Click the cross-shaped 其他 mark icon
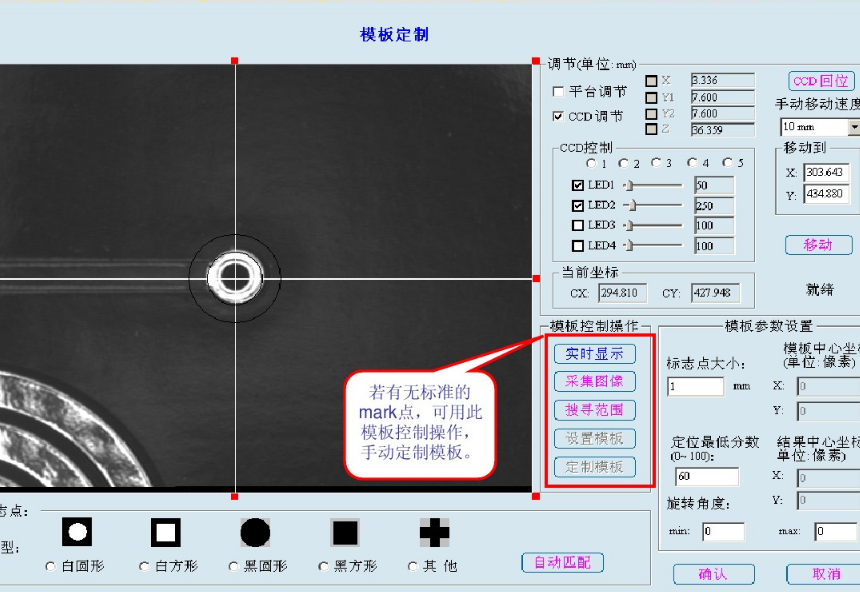 (434, 532)
